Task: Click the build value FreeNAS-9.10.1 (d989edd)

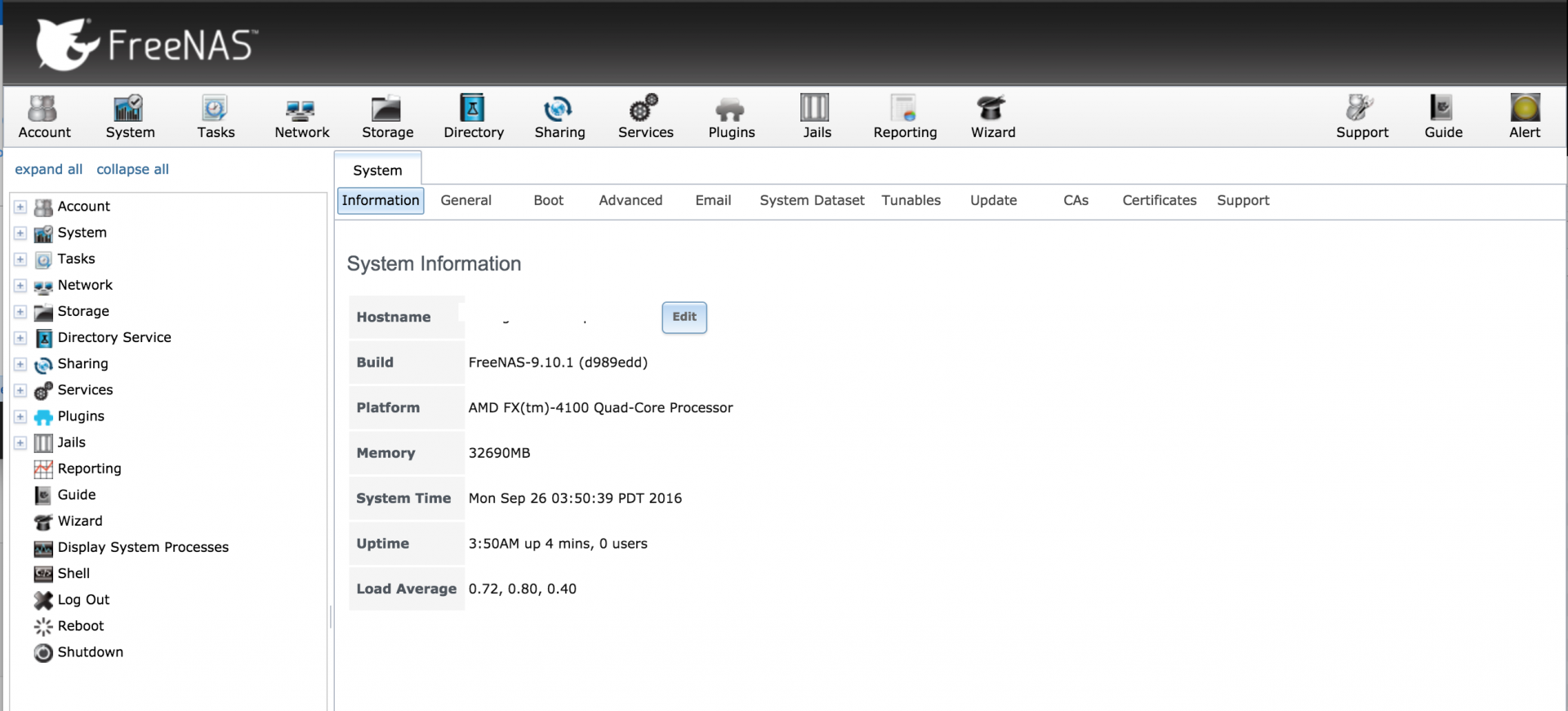Action: pos(558,362)
